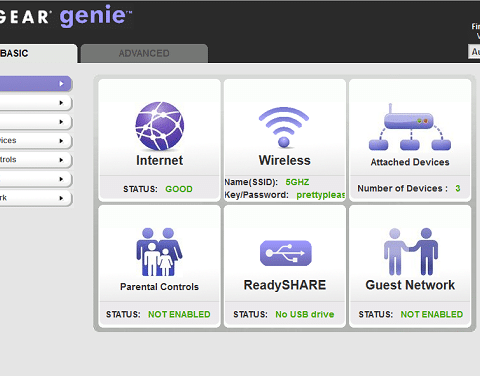Click the ReadySHARE tile title
Screen dimensions: 480x376
285,285
